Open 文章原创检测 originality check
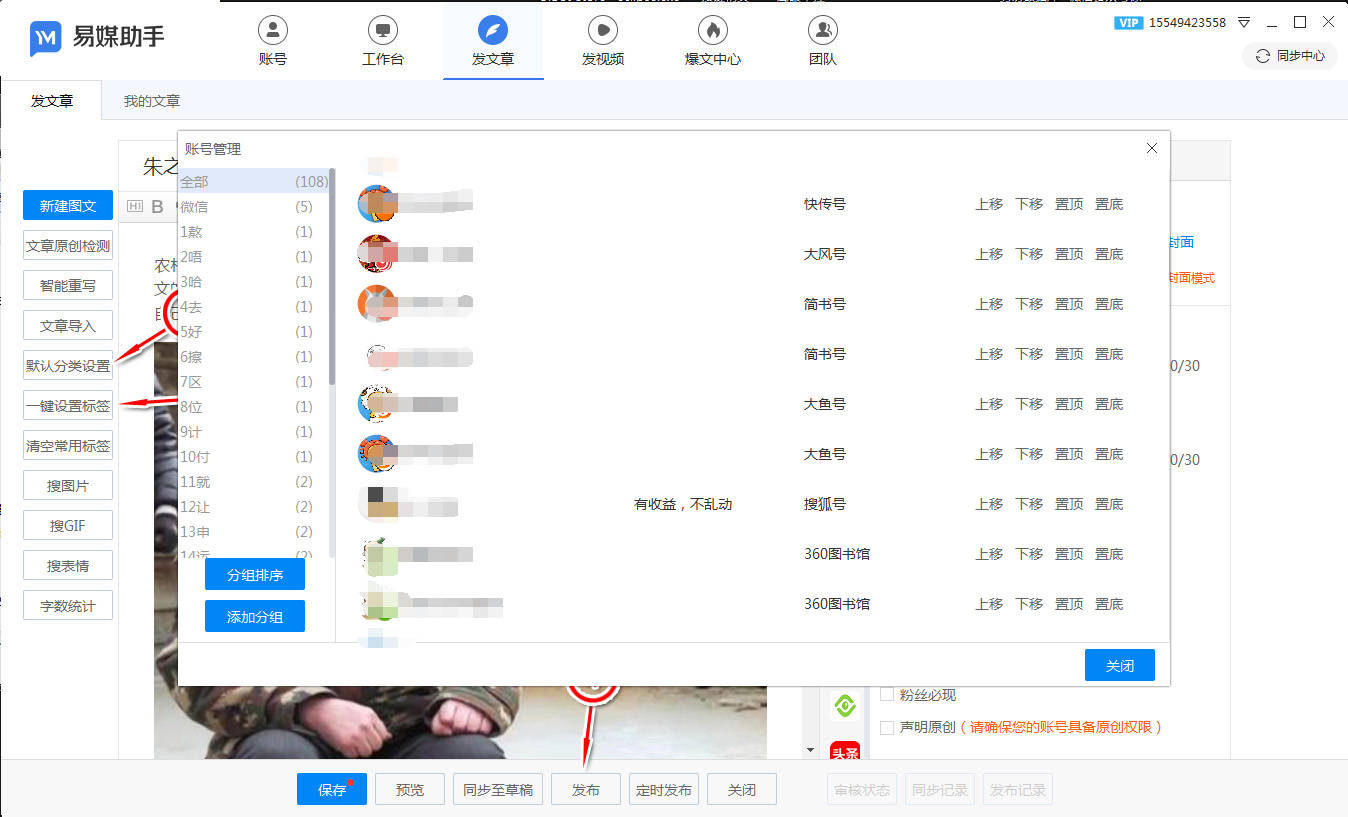 (68, 245)
